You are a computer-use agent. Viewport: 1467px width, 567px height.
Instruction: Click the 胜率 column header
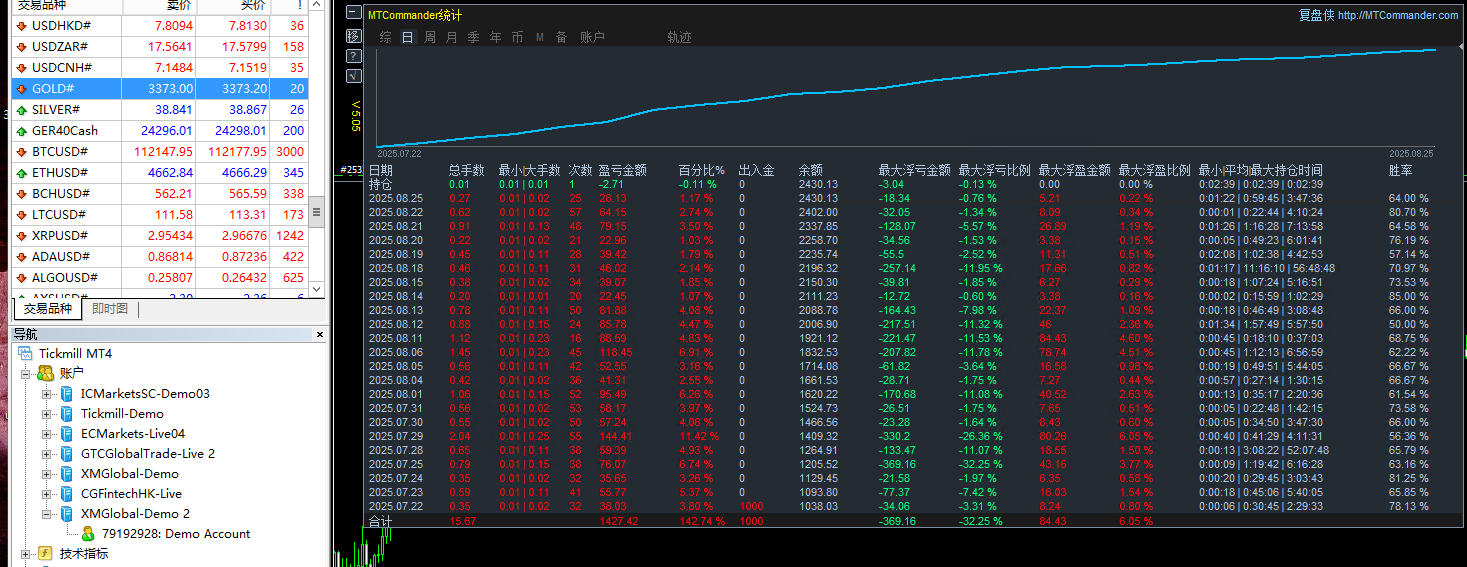coord(1401,170)
